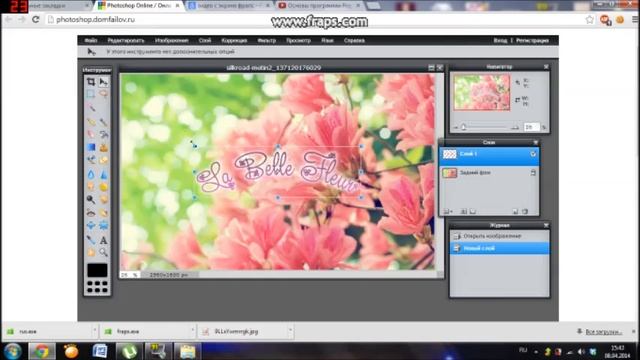This screenshot has width=640, height=360.
Task: Select the Gradient tool
Action: tap(91, 147)
